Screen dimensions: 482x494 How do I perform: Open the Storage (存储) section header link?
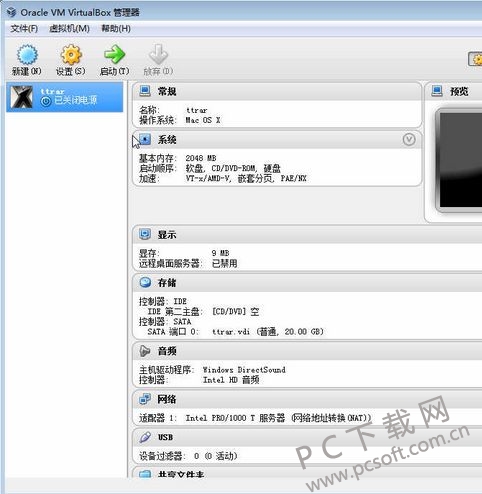167,283
